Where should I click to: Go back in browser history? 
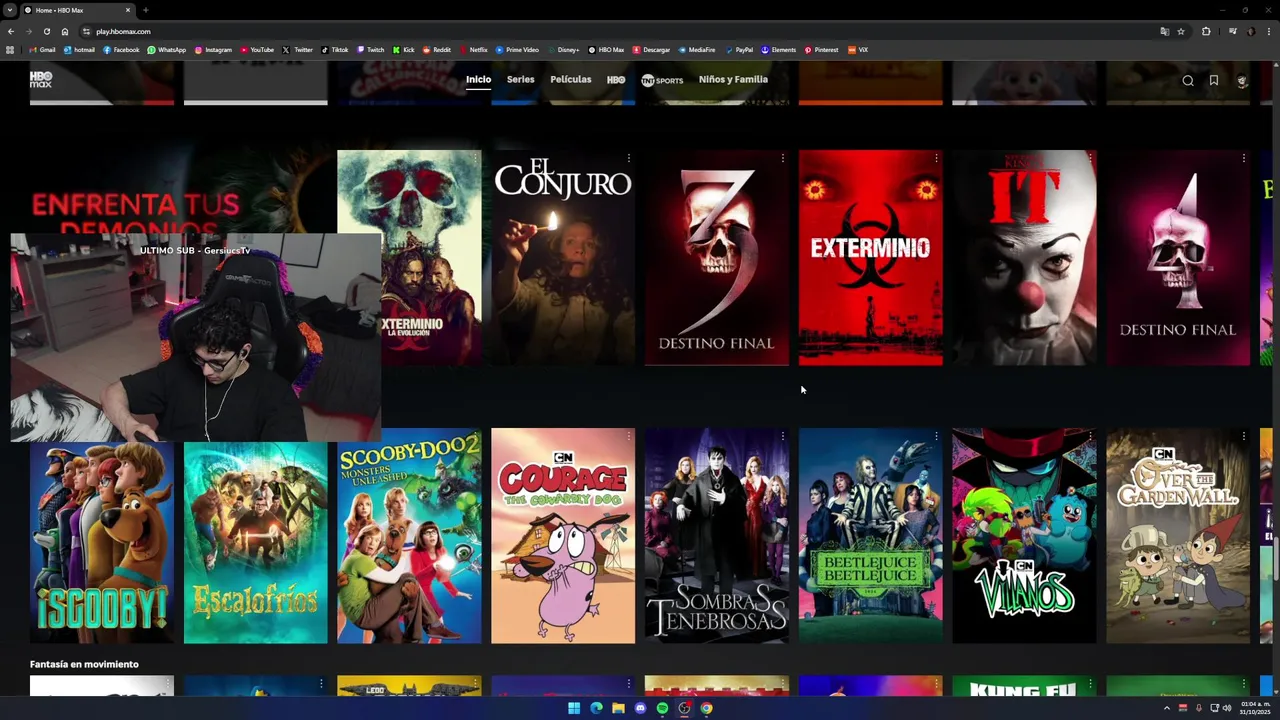pos(11,31)
